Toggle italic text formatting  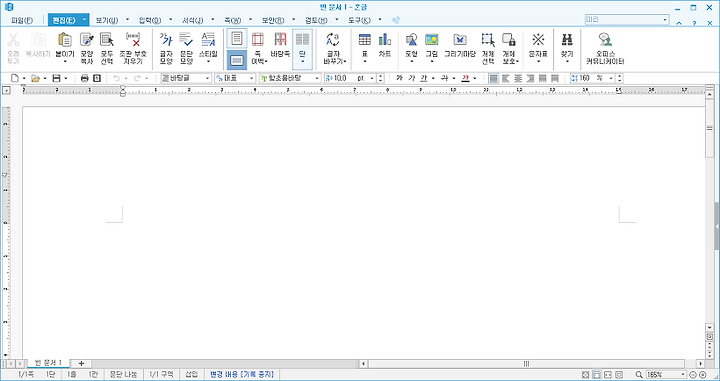click(x=411, y=78)
